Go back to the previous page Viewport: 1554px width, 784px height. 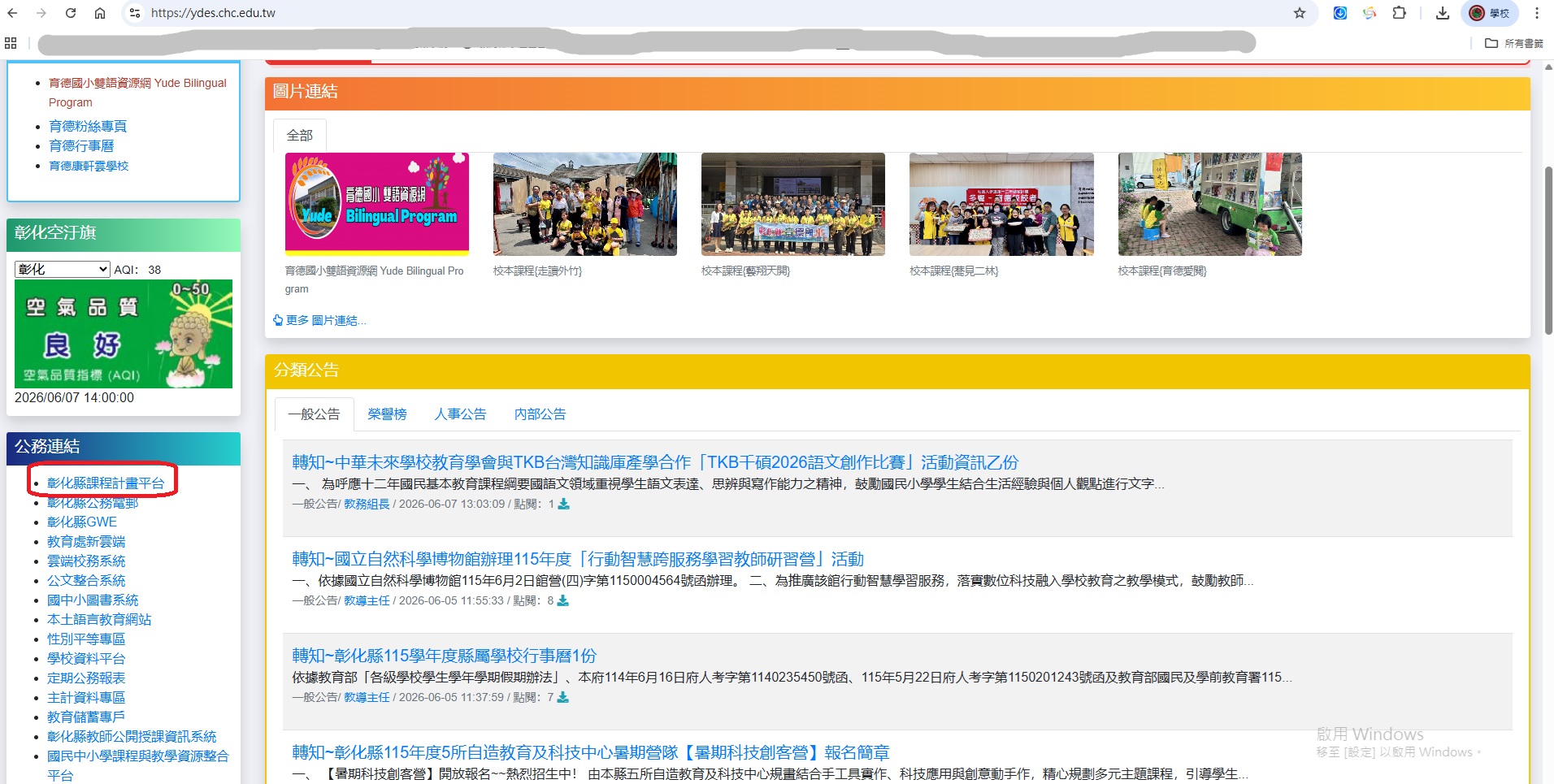pos(13,13)
